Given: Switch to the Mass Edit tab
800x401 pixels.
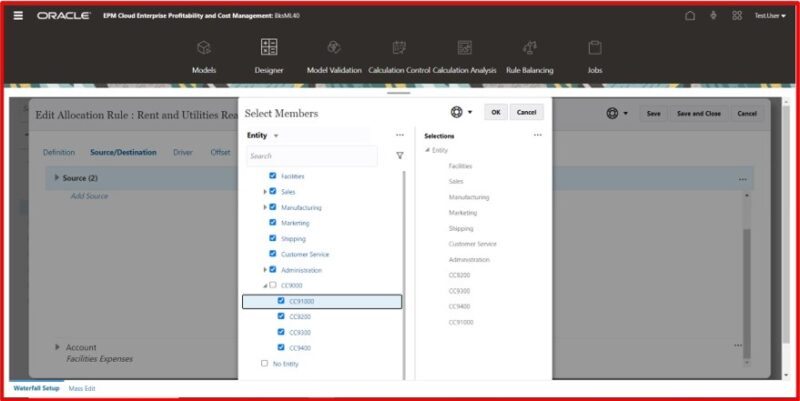Looking at the screenshot, I should click(82, 388).
